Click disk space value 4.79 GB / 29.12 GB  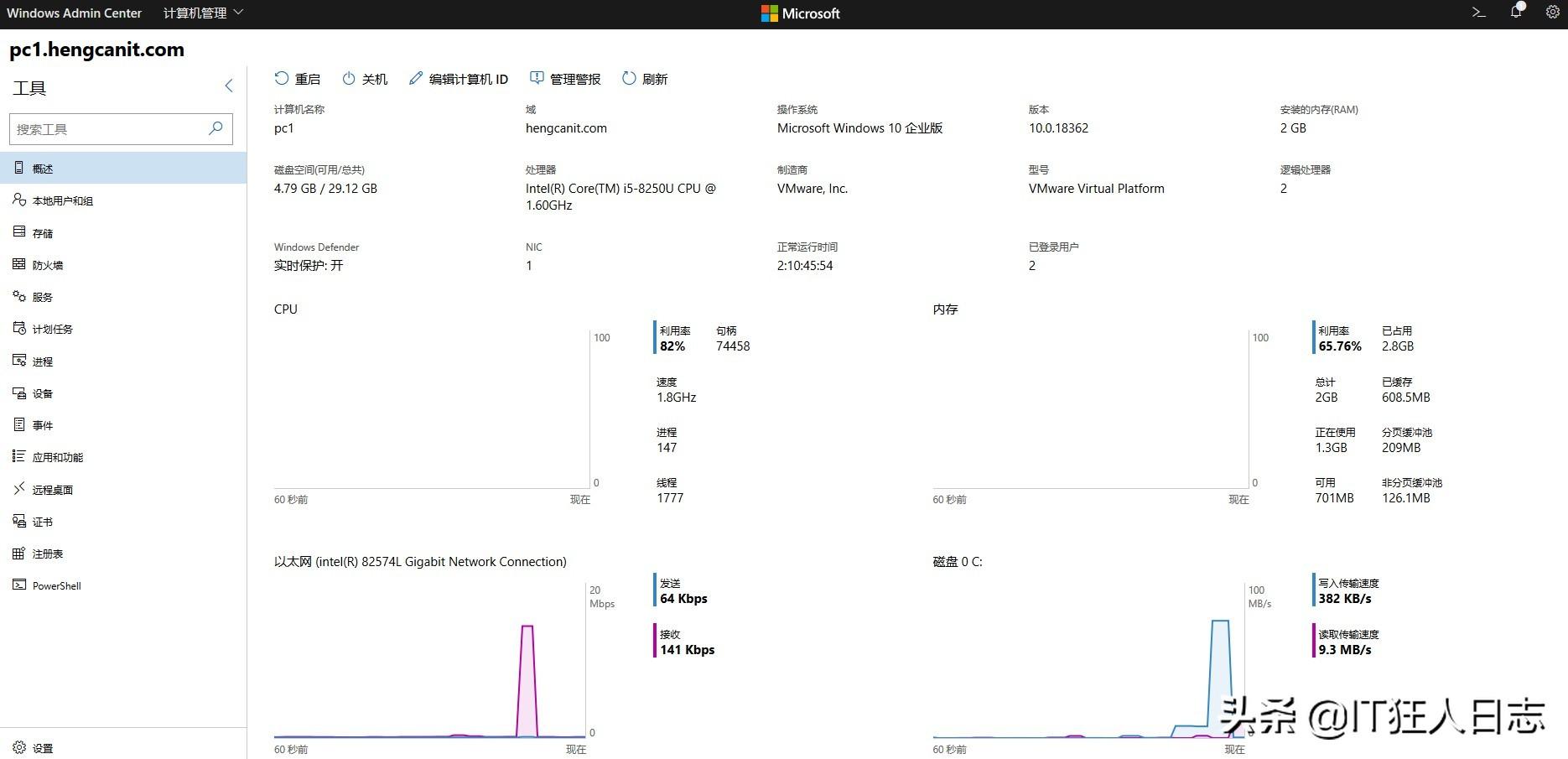[x=325, y=189]
